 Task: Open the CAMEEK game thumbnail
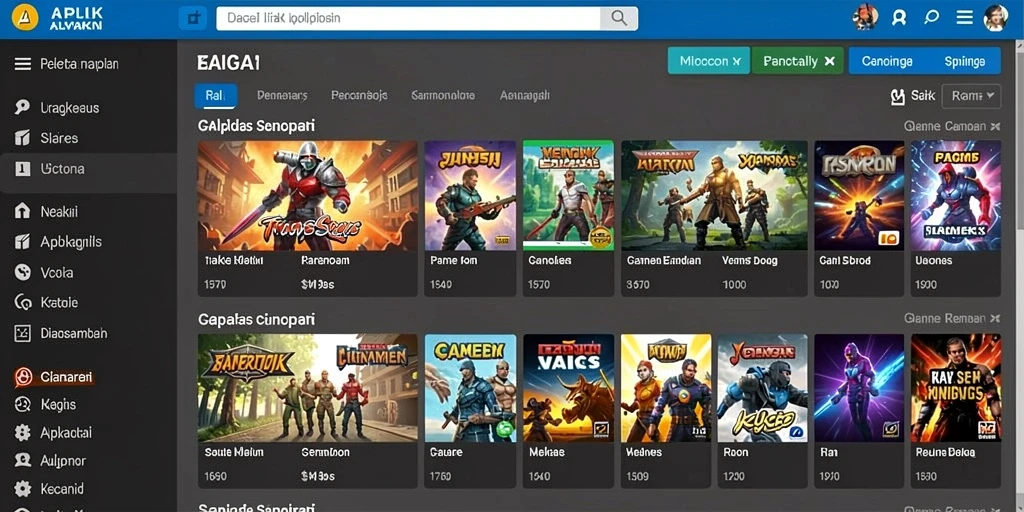tap(470, 389)
